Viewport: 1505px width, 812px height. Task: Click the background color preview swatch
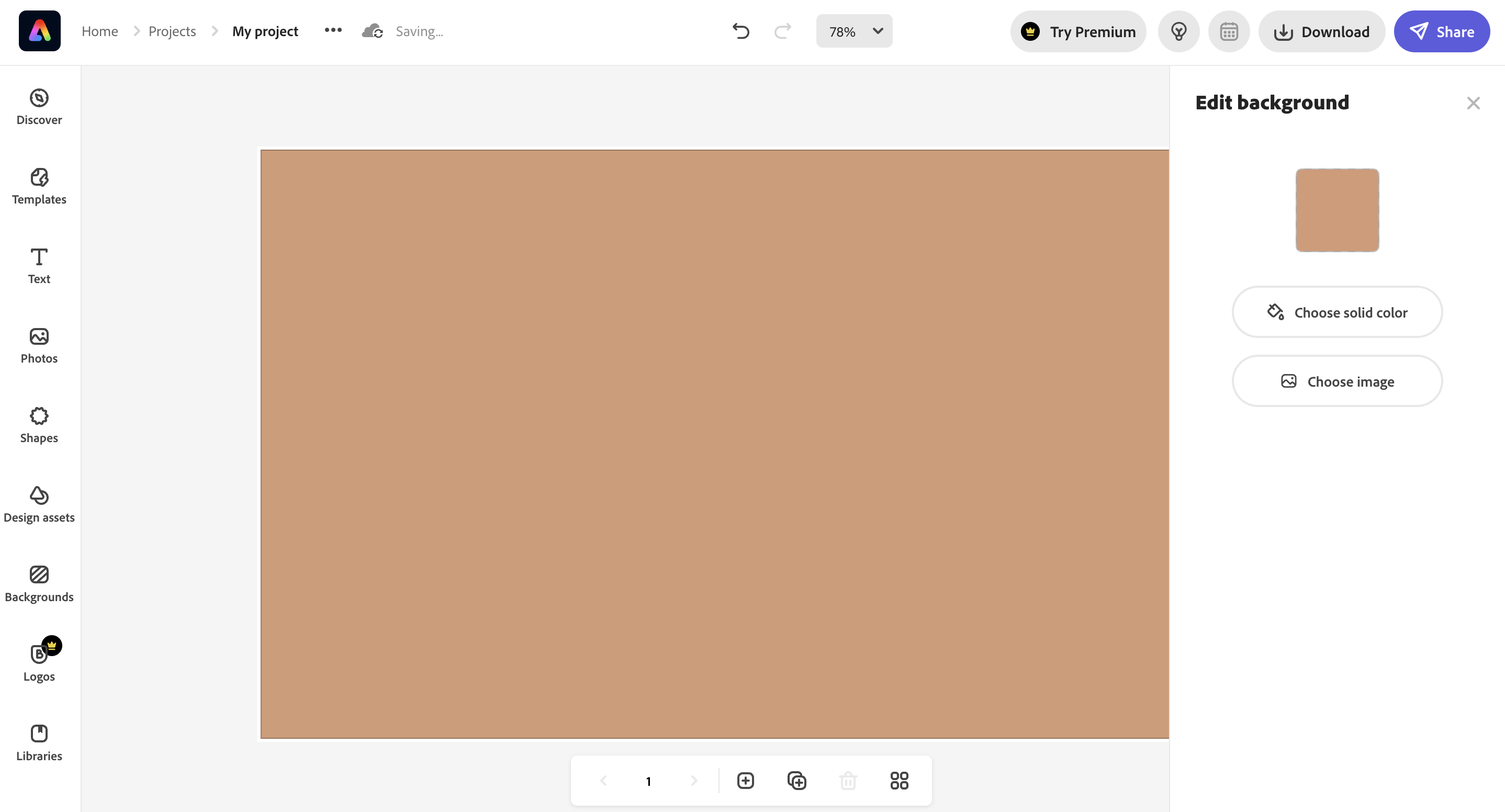click(1336, 210)
